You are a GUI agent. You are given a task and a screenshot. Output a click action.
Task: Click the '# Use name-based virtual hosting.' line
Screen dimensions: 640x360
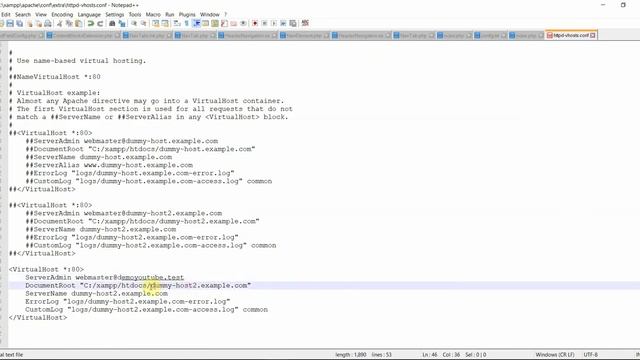point(77,60)
